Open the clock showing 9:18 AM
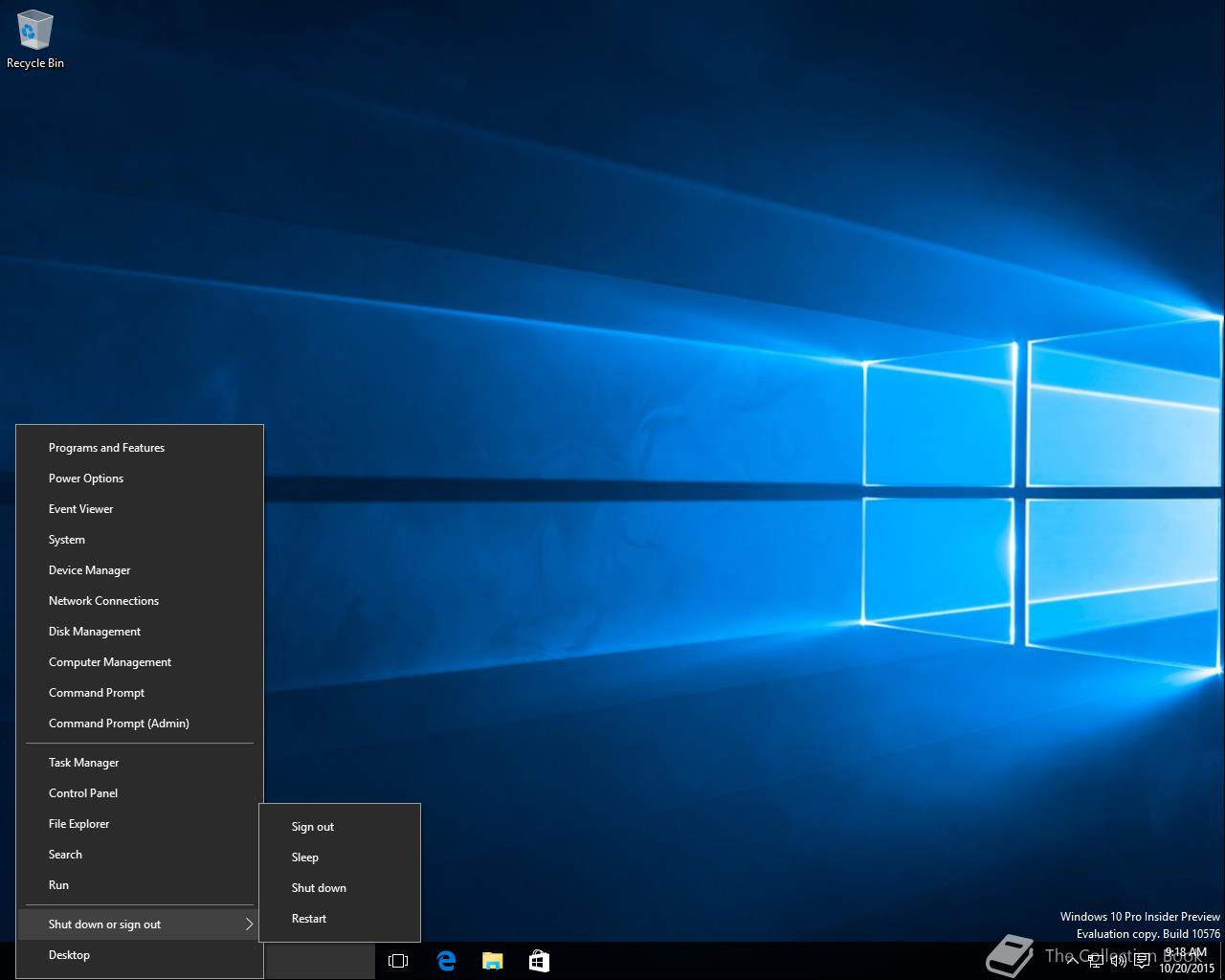 click(1187, 961)
